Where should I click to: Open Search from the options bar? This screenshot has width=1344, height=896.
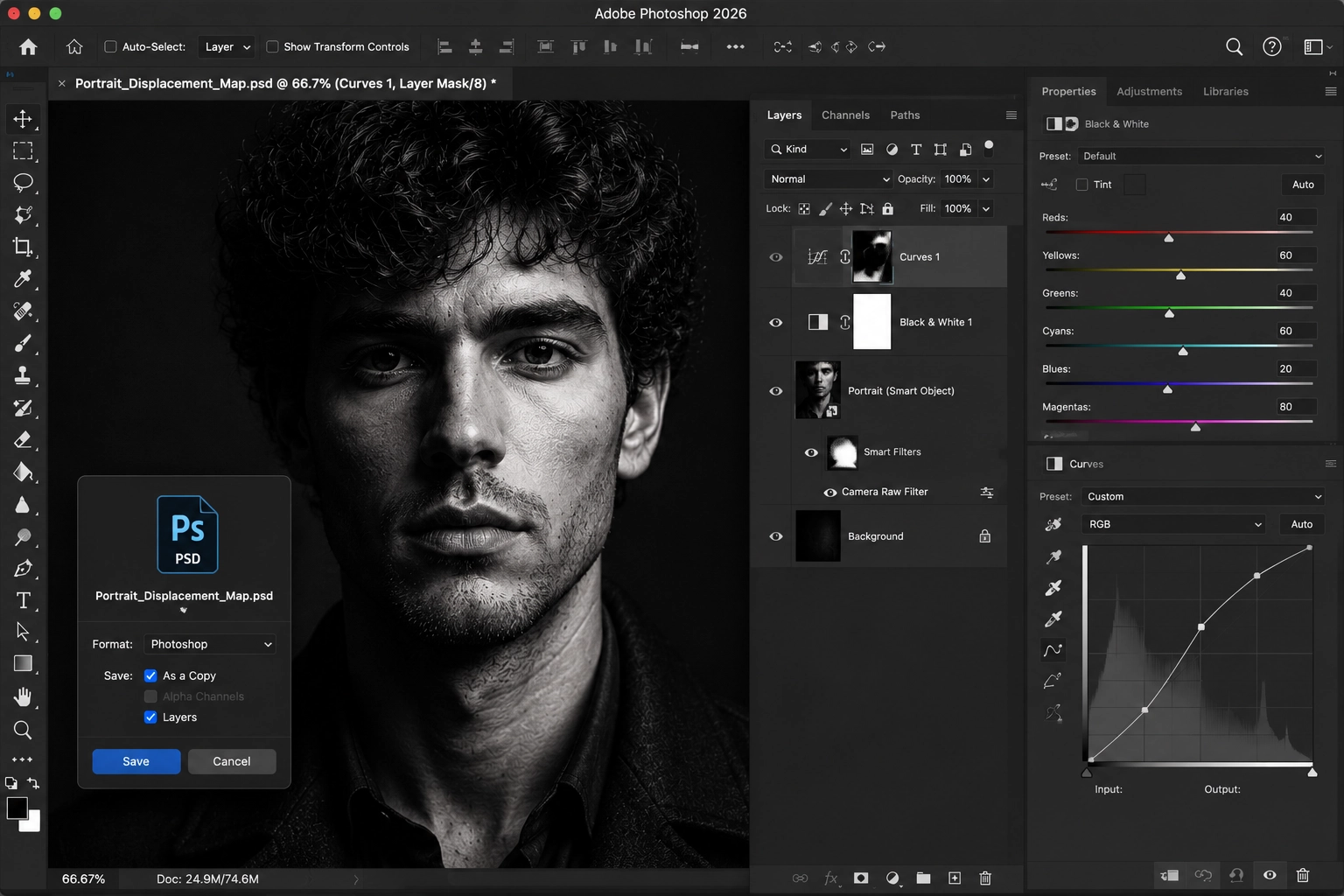[x=1234, y=46]
